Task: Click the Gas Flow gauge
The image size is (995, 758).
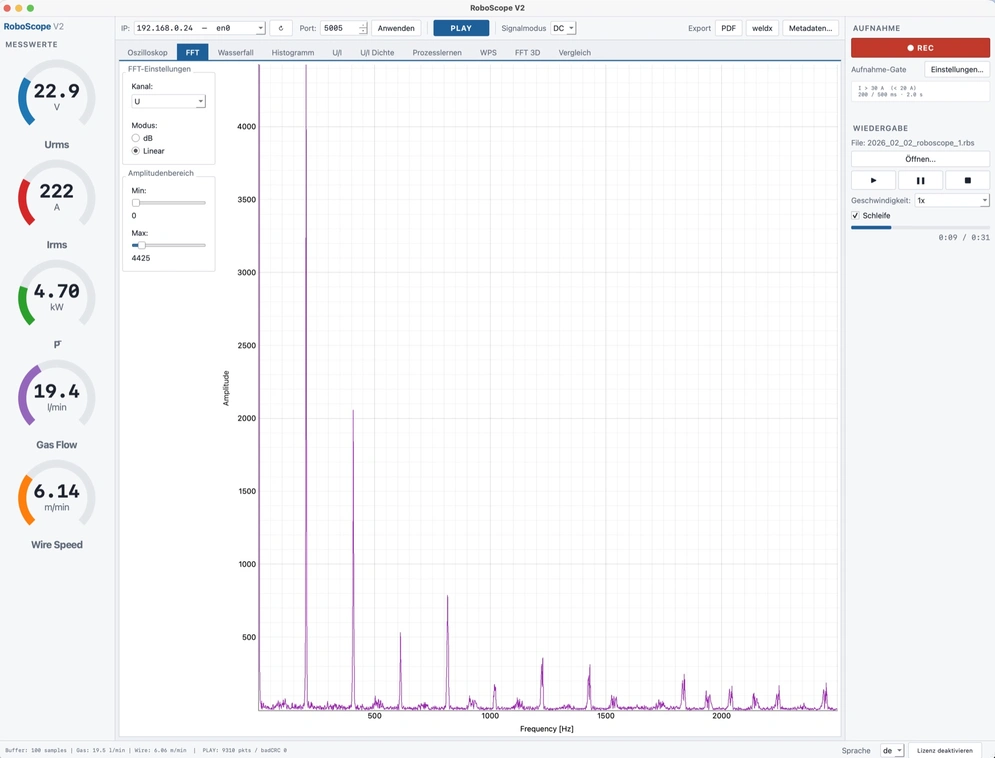Action: point(56,395)
